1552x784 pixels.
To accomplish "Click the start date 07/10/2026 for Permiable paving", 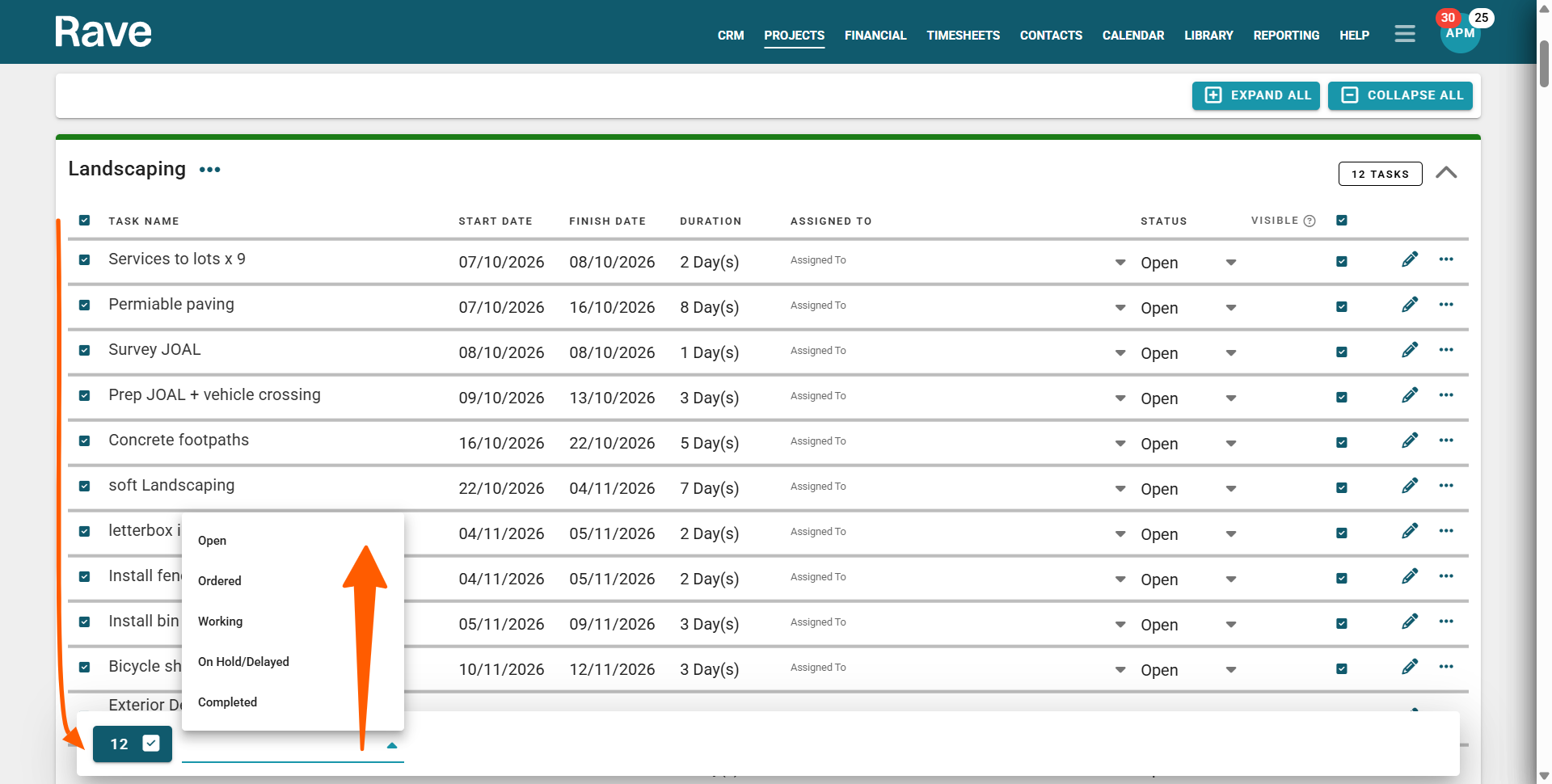I will coord(501,307).
